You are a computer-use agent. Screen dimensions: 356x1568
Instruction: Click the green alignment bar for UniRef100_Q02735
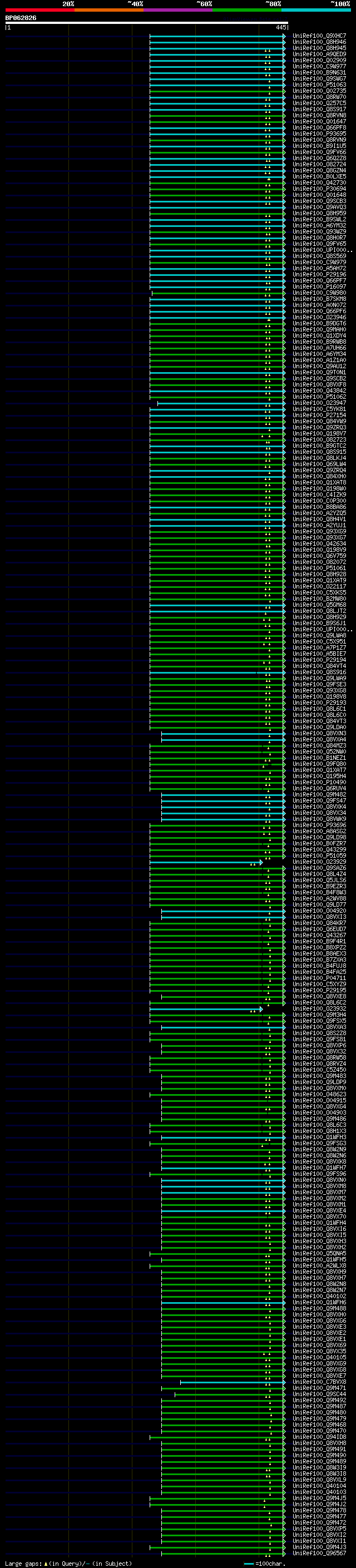coord(217,91)
